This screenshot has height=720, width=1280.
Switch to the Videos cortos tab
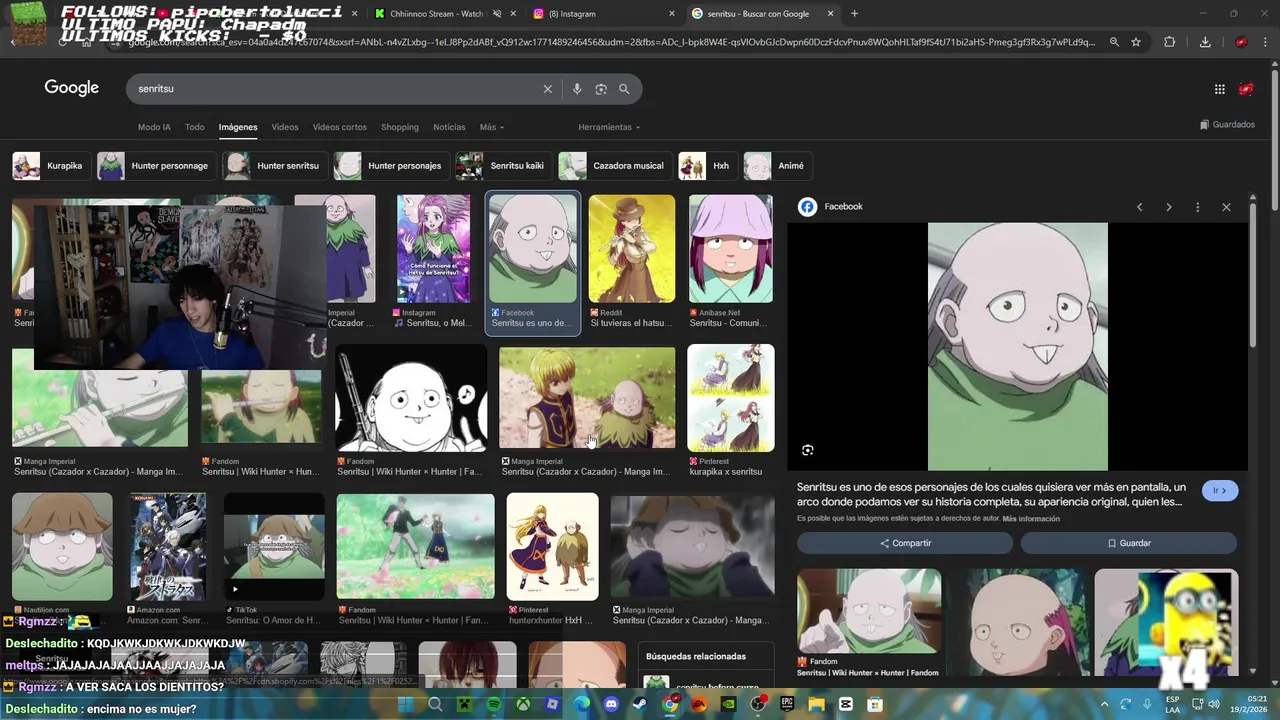coord(340,127)
